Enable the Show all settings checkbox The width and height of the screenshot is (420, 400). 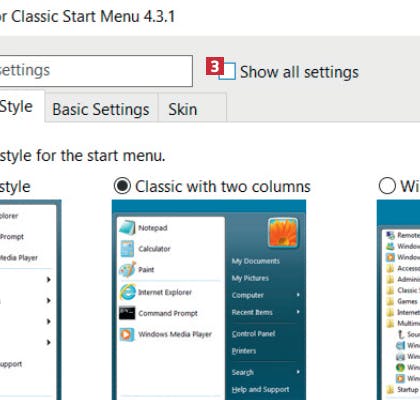tap(227, 71)
